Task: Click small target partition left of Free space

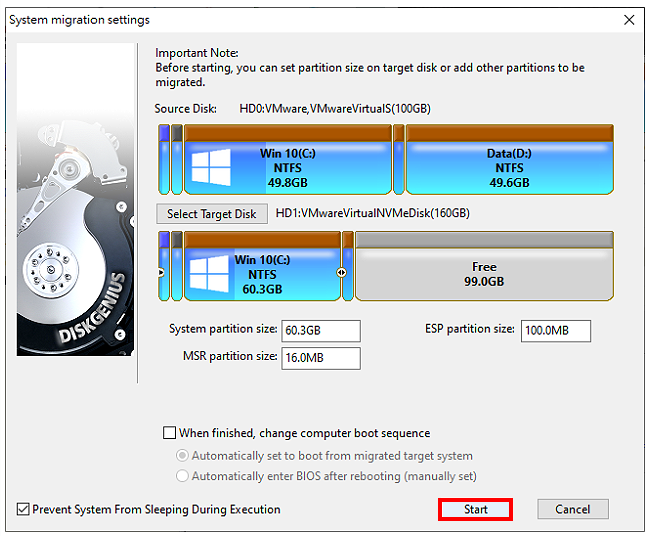Action: 348,266
